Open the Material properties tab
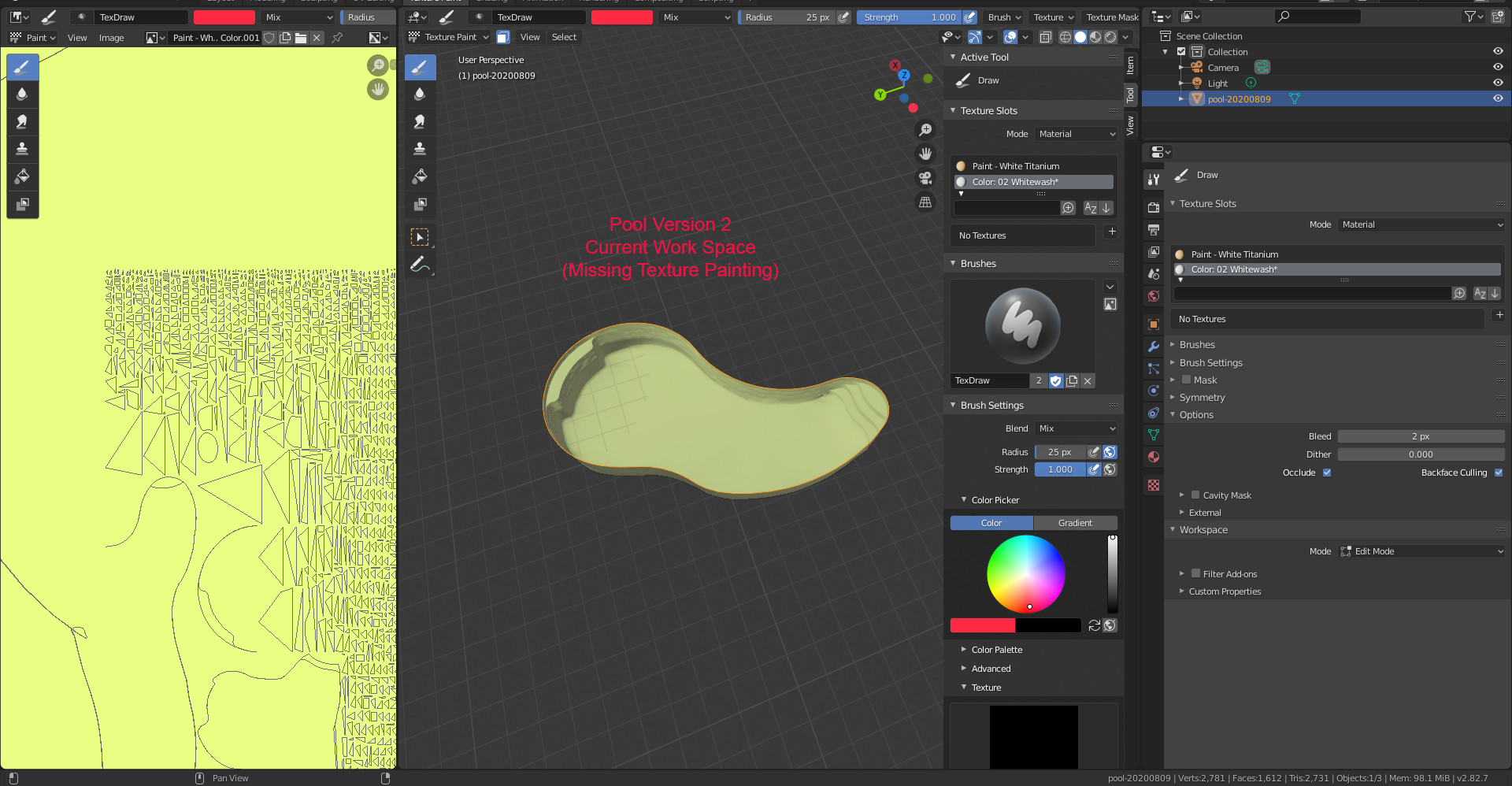This screenshot has width=1512, height=786. 1153,457
